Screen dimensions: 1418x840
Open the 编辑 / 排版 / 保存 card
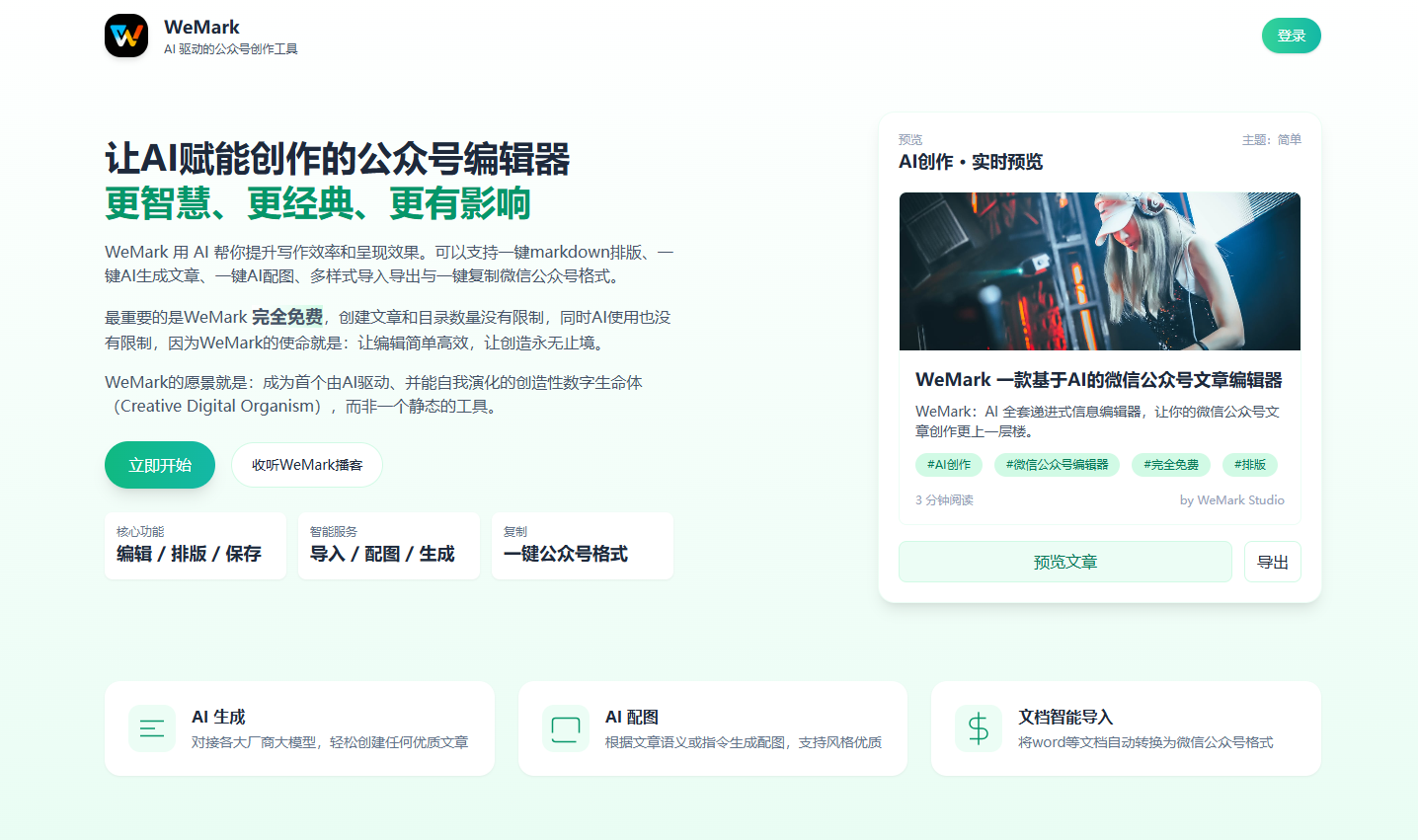(196, 546)
